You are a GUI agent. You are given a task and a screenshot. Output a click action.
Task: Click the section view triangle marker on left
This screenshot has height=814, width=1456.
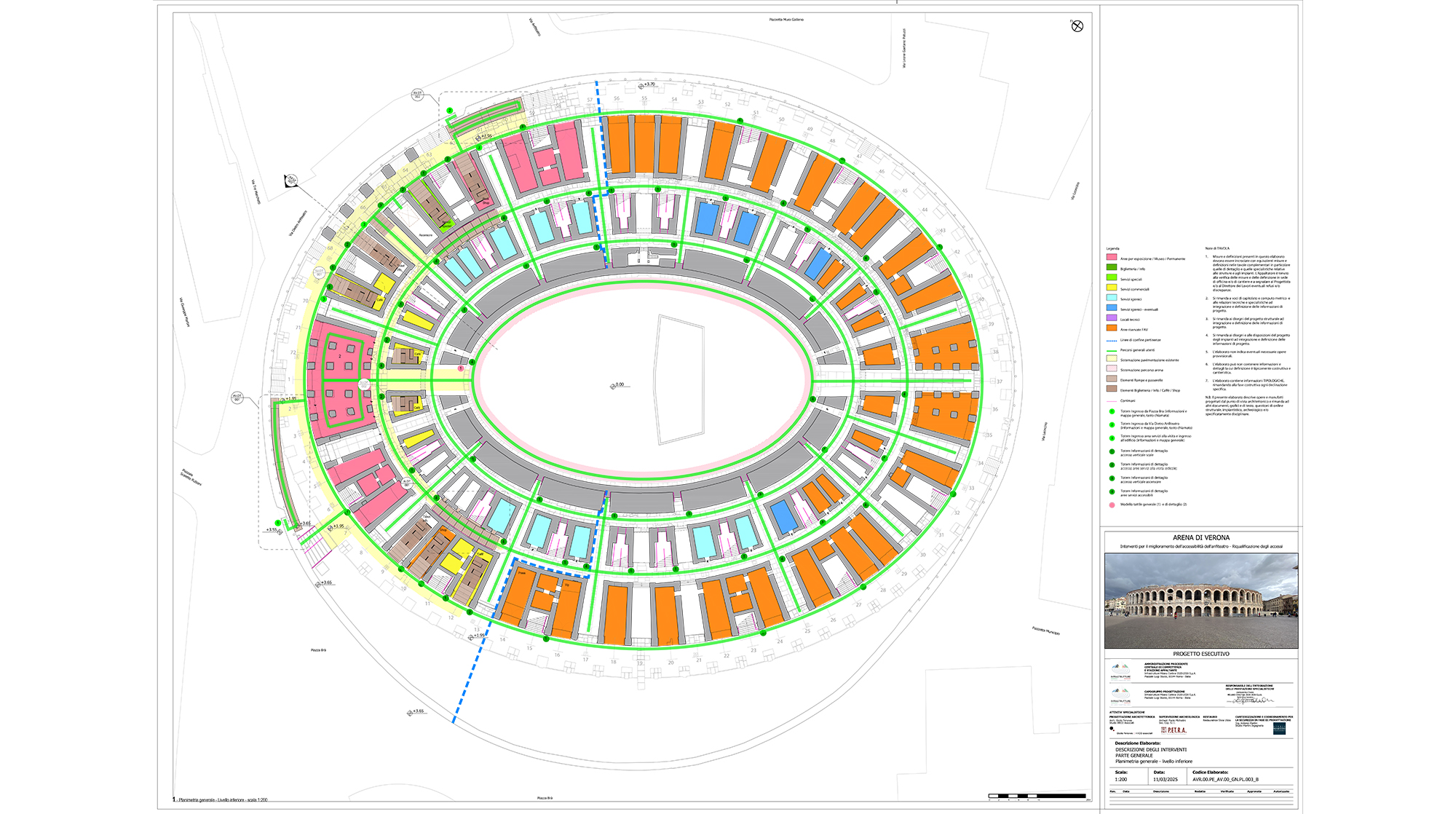pos(291,181)
